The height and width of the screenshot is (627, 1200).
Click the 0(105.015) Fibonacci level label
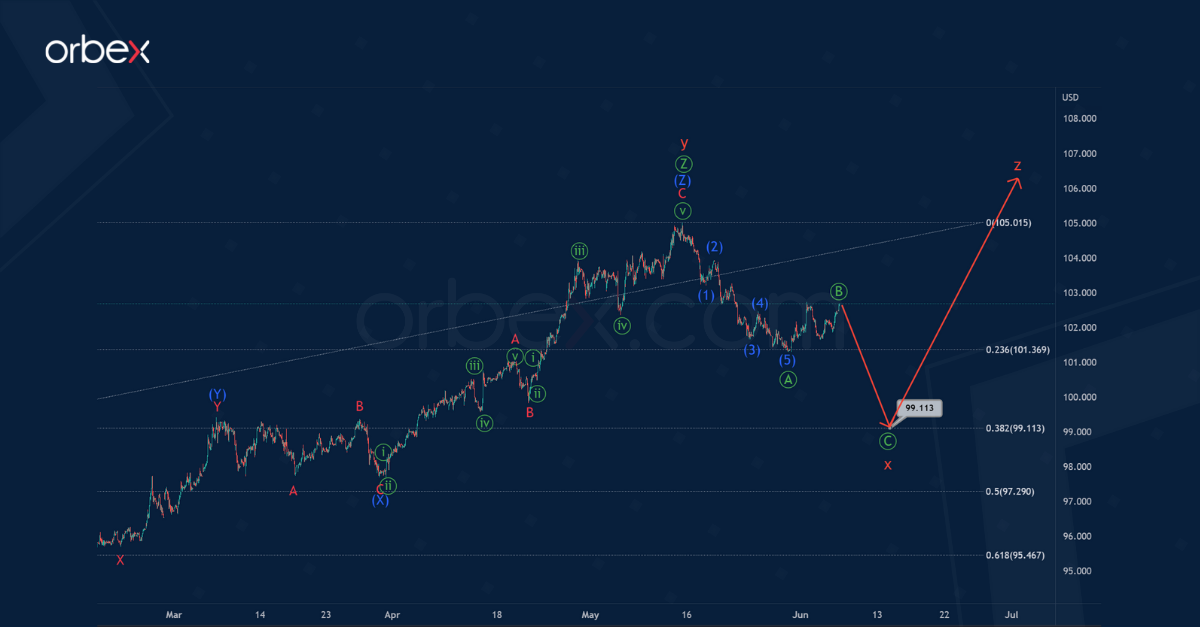[1009, 223]
